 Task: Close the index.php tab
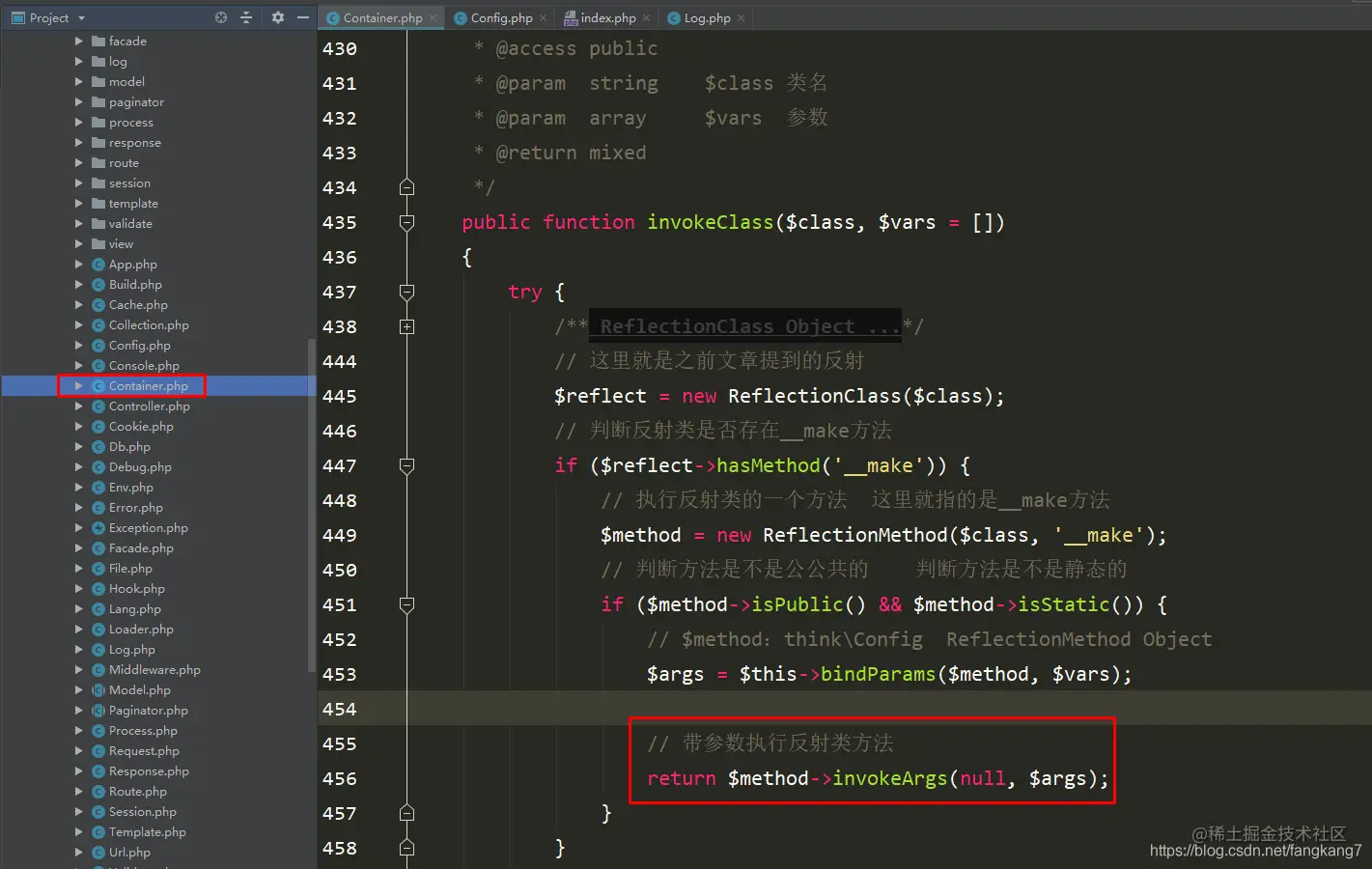646,17
